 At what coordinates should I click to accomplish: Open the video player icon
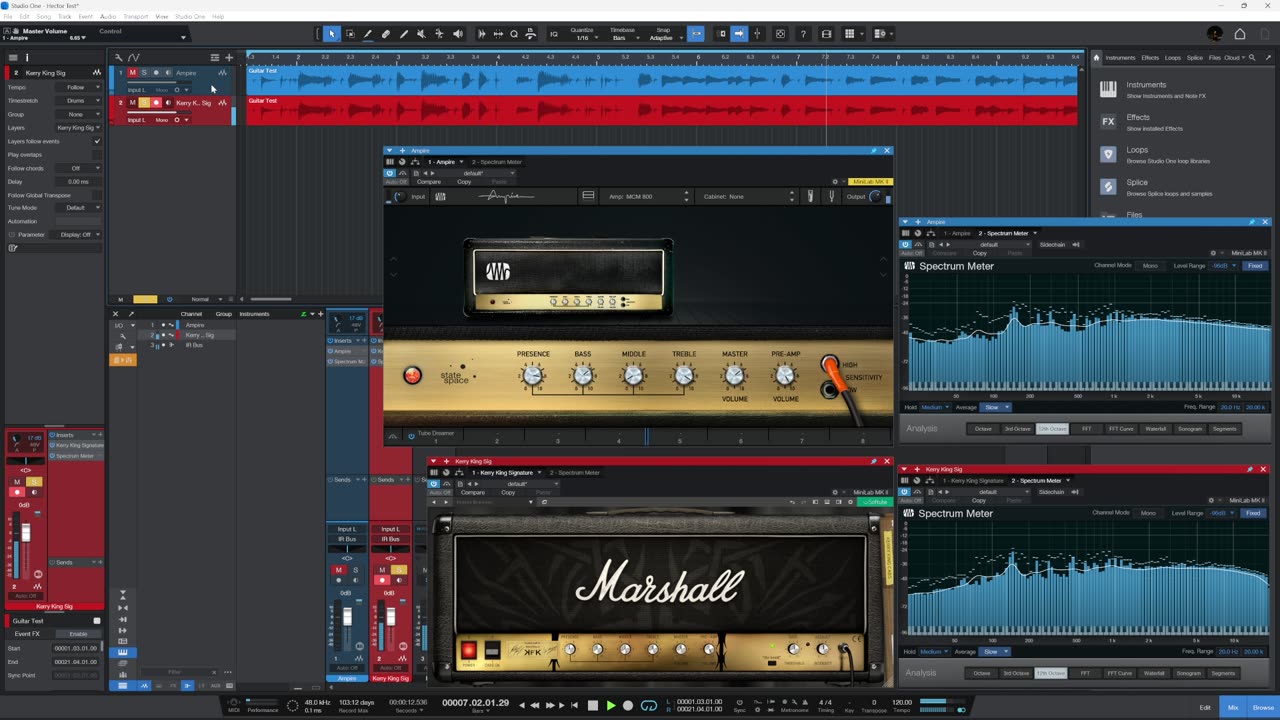tap(826, 34)
